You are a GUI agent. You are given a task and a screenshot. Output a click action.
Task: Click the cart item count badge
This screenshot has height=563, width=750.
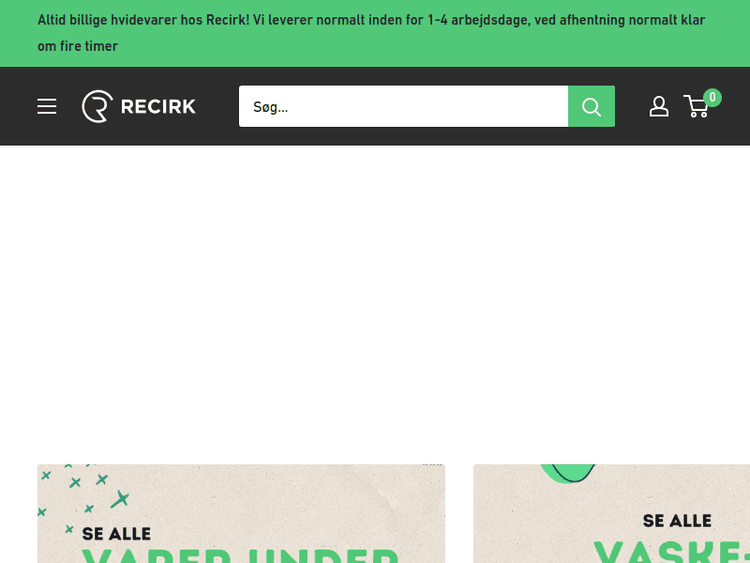coord(712,98)
